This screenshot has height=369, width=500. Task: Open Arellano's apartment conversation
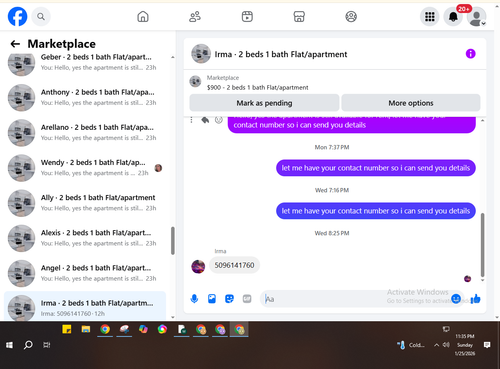[x=85, y=132]
